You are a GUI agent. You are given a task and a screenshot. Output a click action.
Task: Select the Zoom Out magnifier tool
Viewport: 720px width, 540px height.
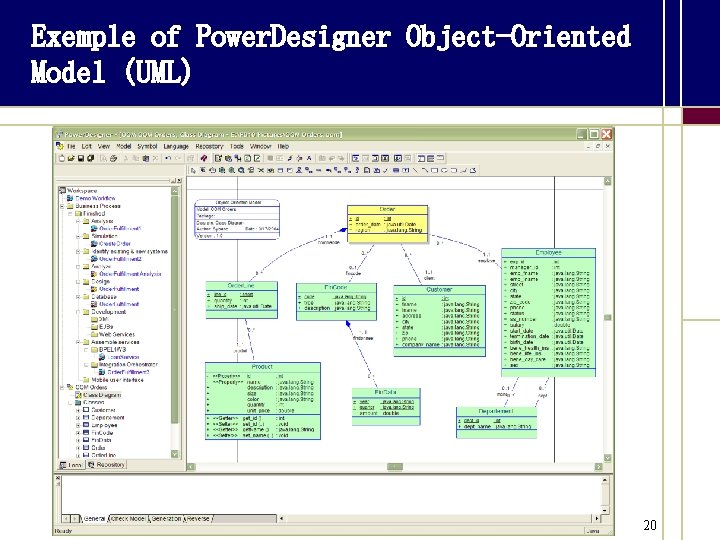point(231,170)
